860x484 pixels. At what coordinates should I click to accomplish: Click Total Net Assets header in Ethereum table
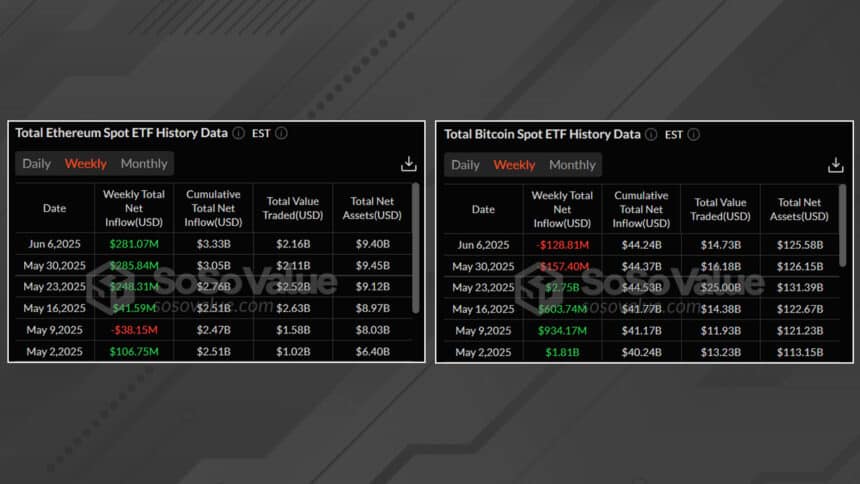[x=372, y=208]
